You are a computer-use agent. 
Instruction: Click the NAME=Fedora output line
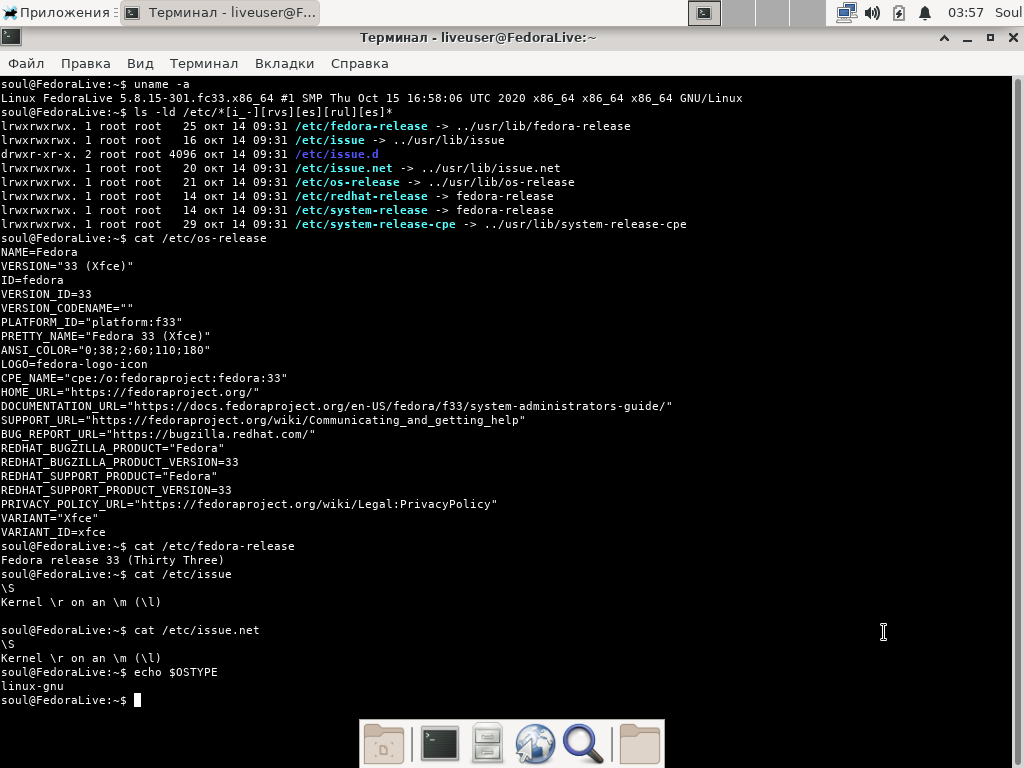[39, 252]
